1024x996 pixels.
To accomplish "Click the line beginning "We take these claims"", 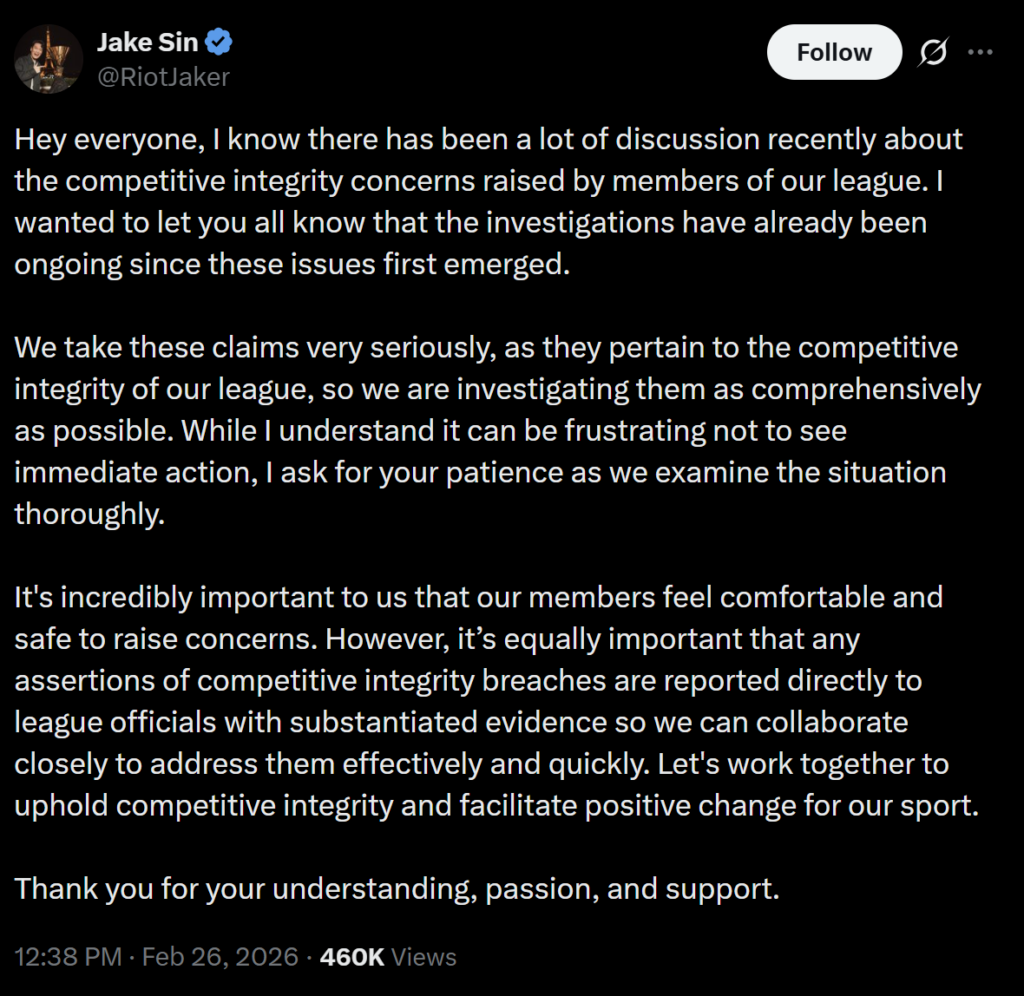I will 486,347.
